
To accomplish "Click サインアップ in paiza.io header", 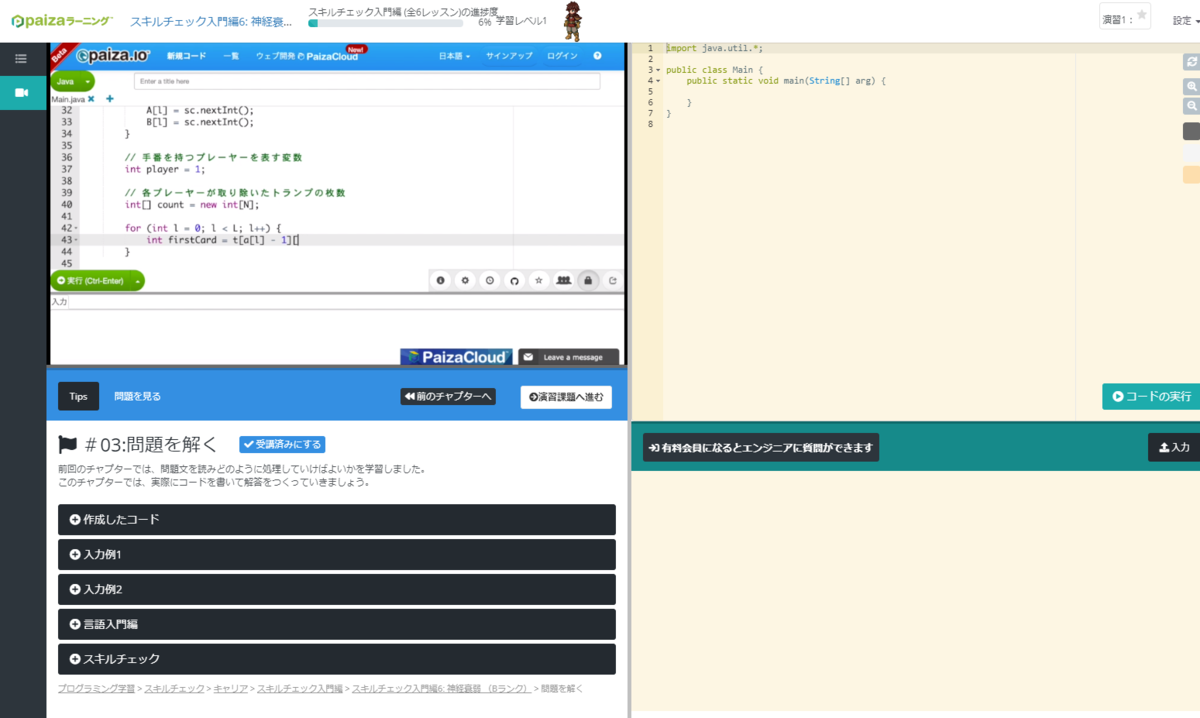I will pyautogui.click(x=509, y=56).
